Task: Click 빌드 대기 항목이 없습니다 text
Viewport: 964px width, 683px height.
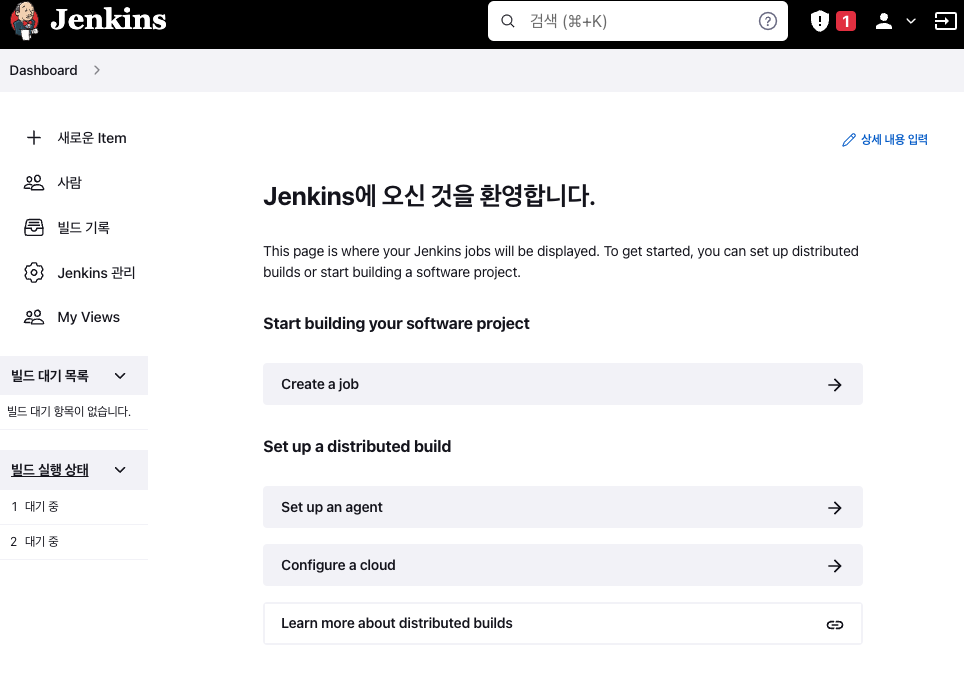Action: tap(69, 411)
